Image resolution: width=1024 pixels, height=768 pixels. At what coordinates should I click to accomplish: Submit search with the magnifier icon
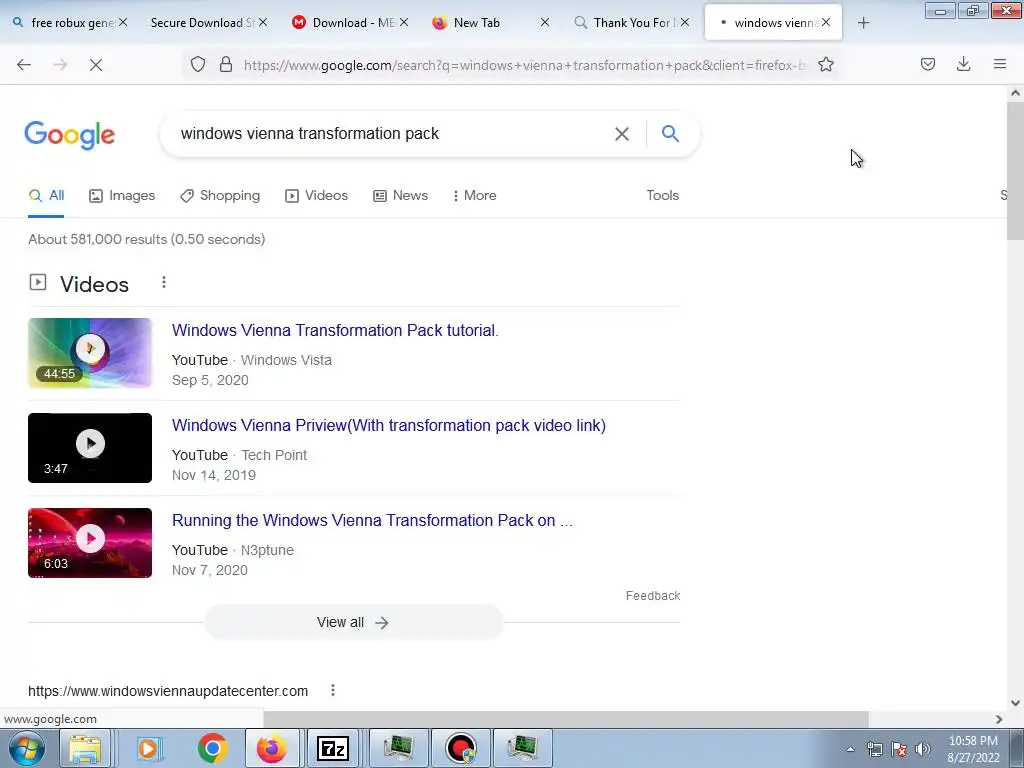[x=670, y=133]
